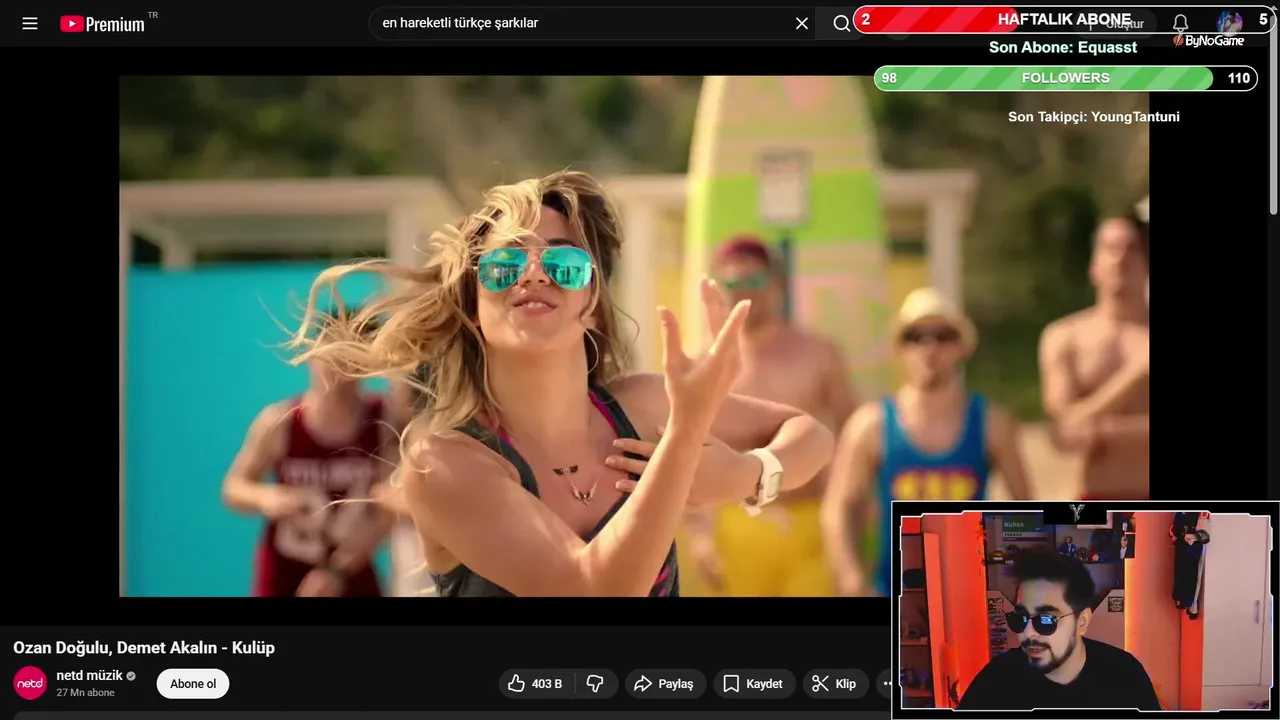
Task: Create a clip with Klip button
Action: (x=835, y=684)
